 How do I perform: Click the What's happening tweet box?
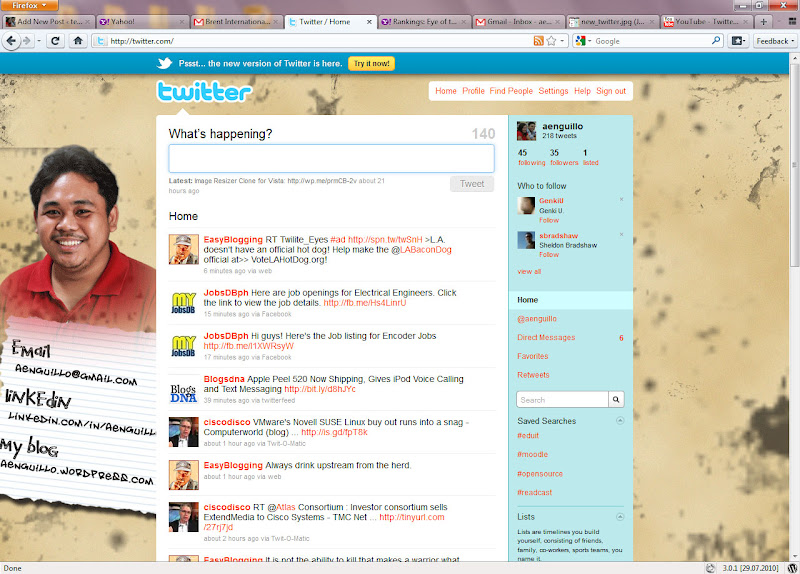[331, 158]
